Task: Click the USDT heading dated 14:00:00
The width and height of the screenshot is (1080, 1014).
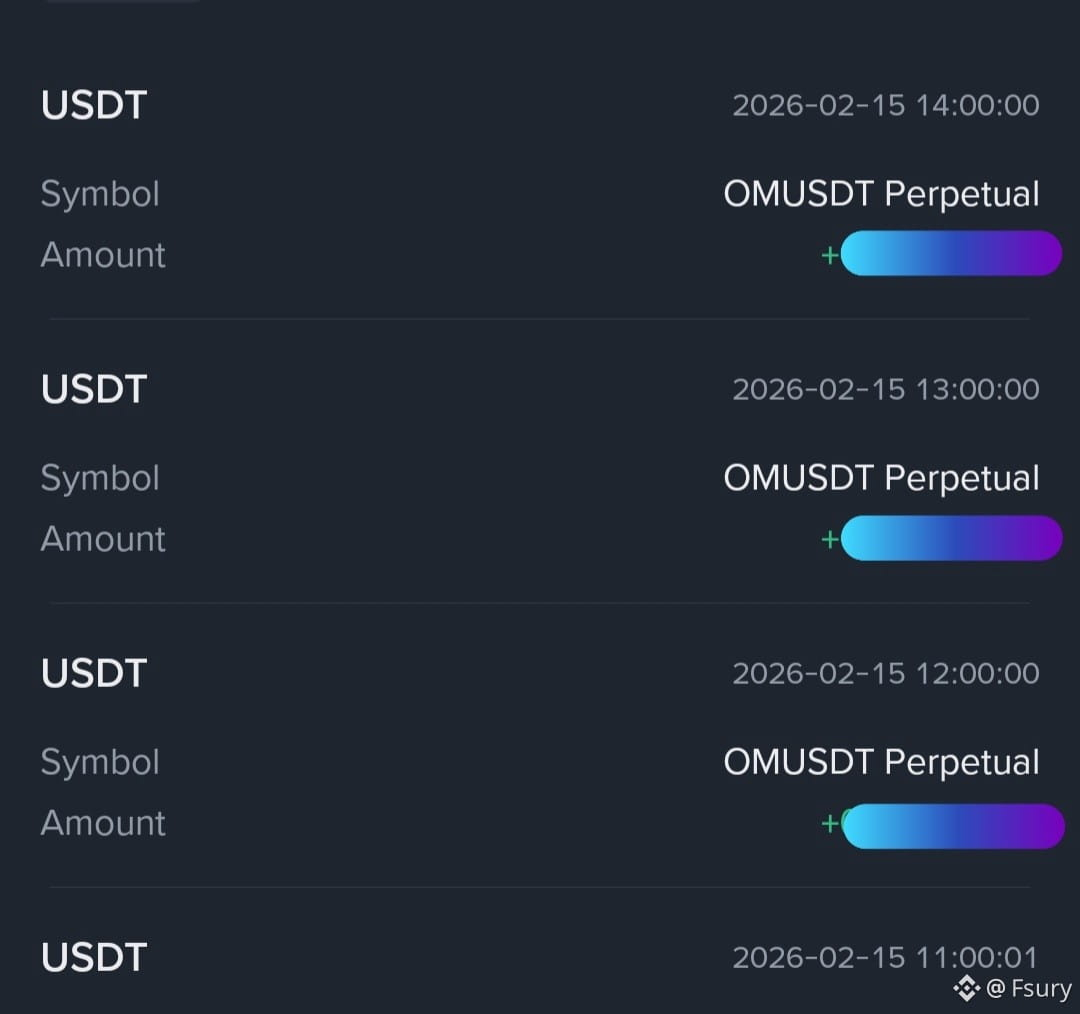Action: (x=94, y=105)
